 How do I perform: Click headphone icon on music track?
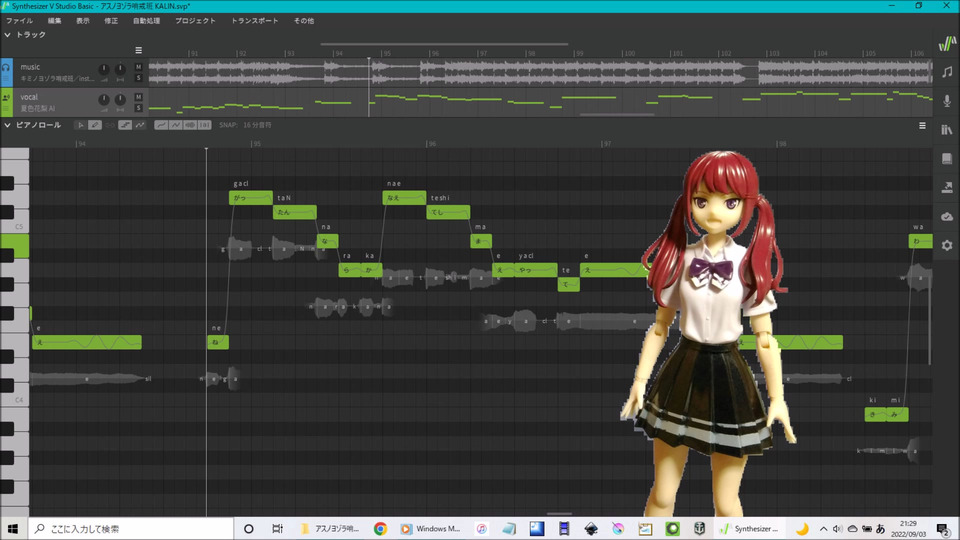pos(6,67)
